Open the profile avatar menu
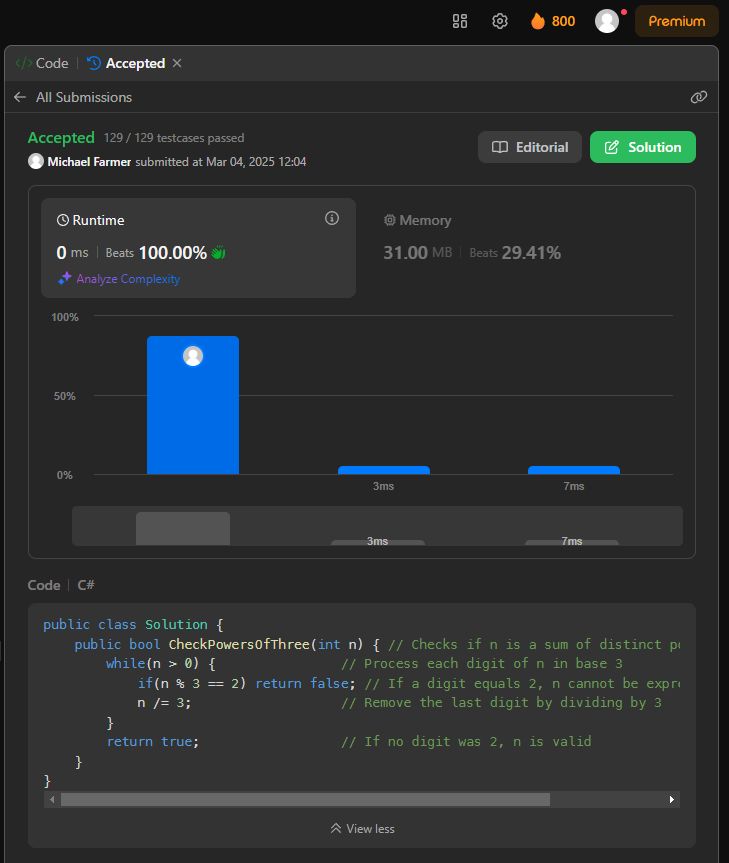The image size is (729, 863). (x=607, y=21)
